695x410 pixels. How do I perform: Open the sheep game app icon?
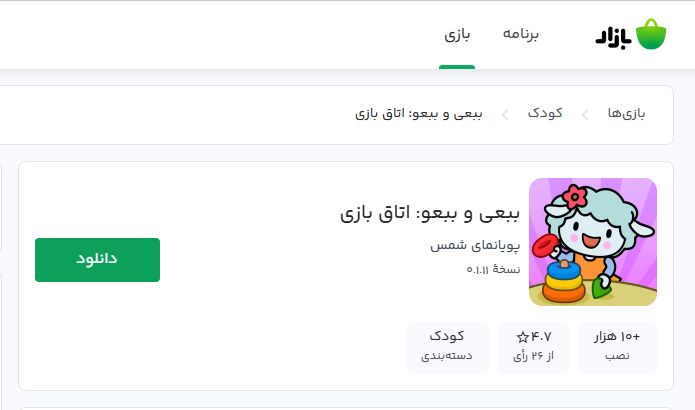coord(593,242)
